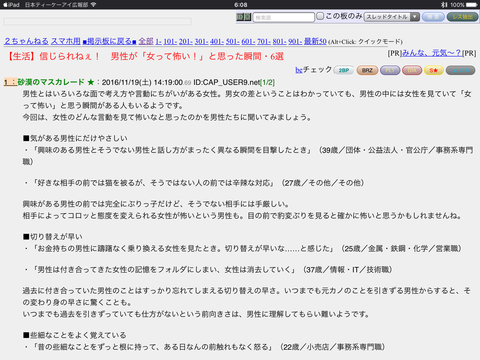Jump to posts from 401-
Viewport: 480px width, 360px height.
(217, 41)
